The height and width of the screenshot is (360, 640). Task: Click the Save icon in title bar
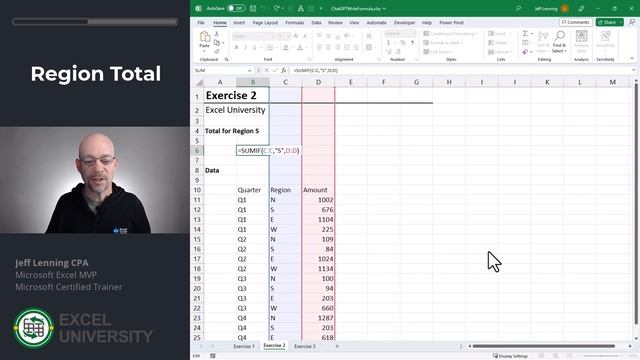[253, 8]
